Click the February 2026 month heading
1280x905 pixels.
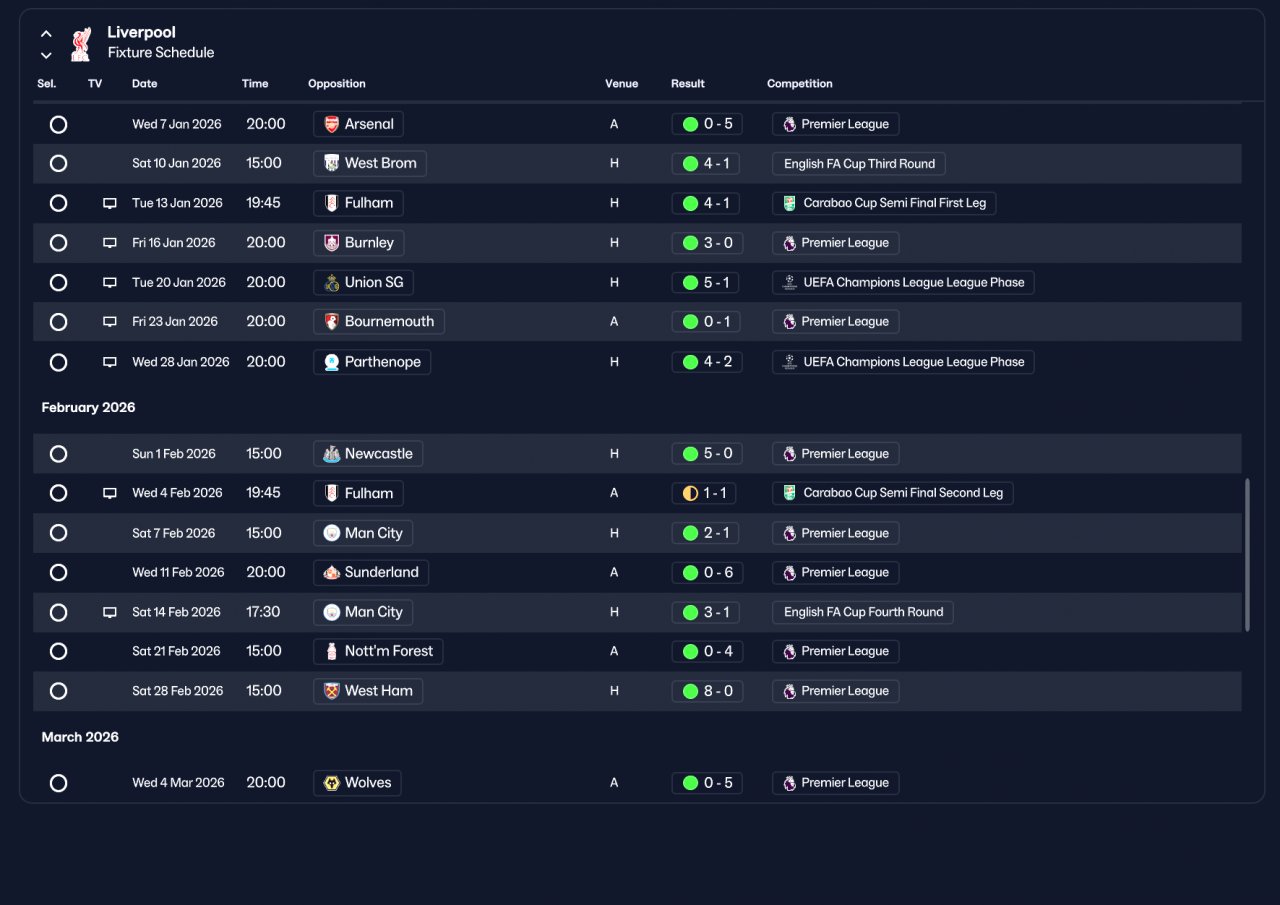click(x=88, y=408)
